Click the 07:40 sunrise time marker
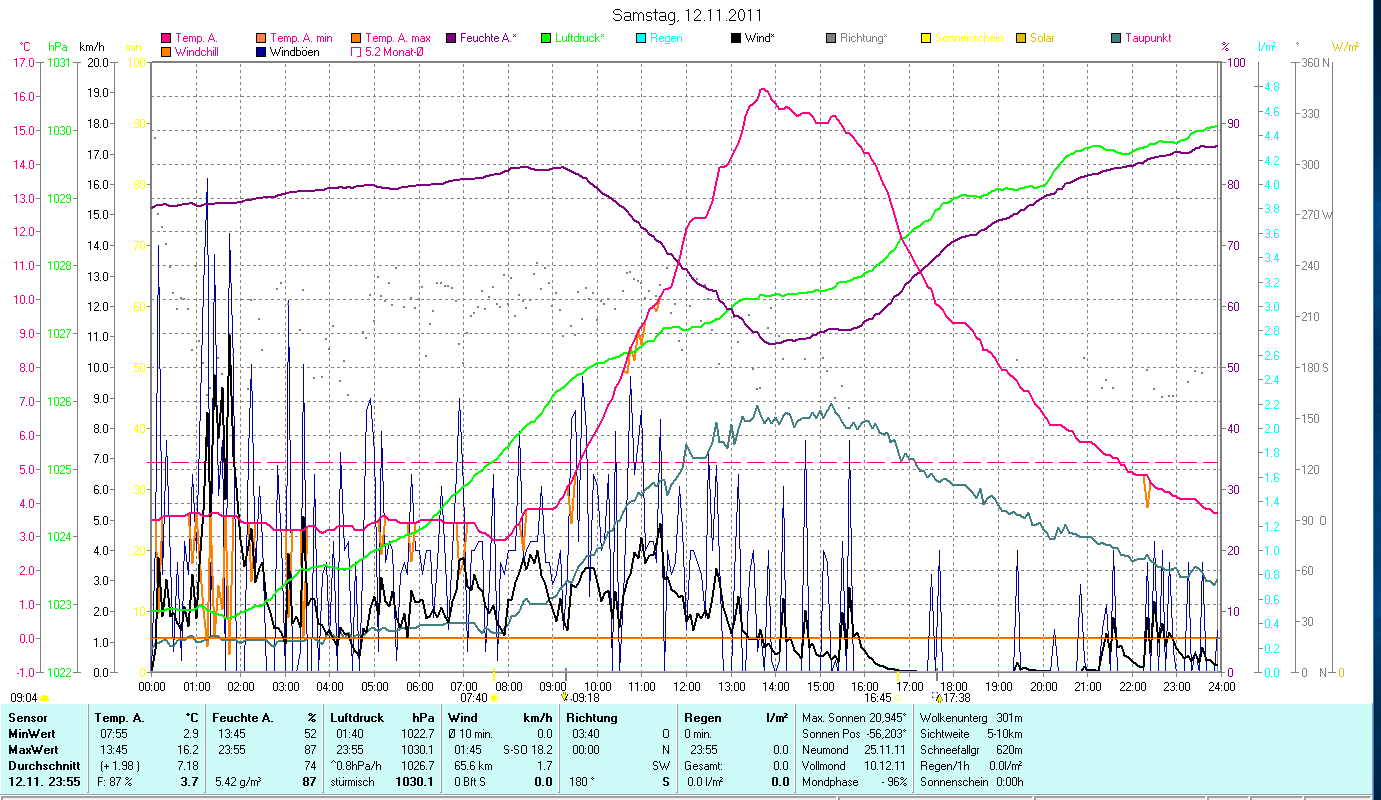 click(474, 697)
